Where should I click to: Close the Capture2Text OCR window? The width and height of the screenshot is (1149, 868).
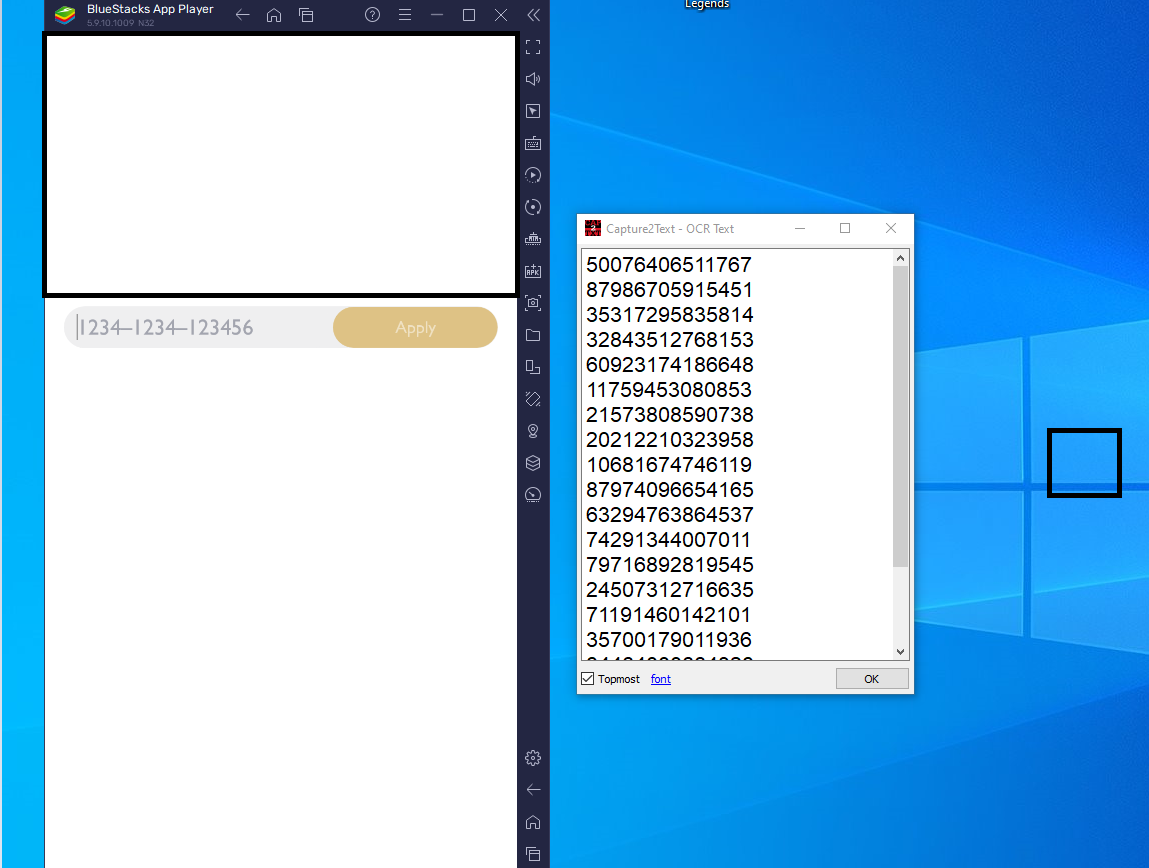[890, 229]
